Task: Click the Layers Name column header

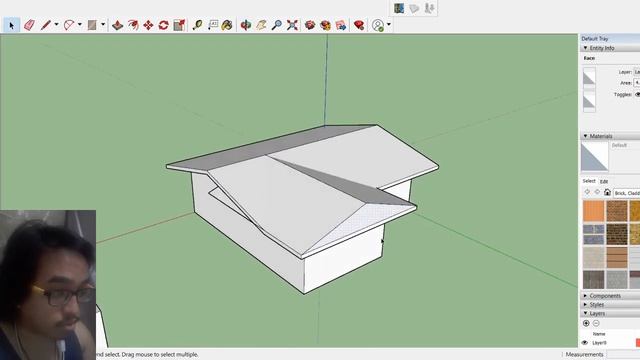Action: (x=599, y=334)
